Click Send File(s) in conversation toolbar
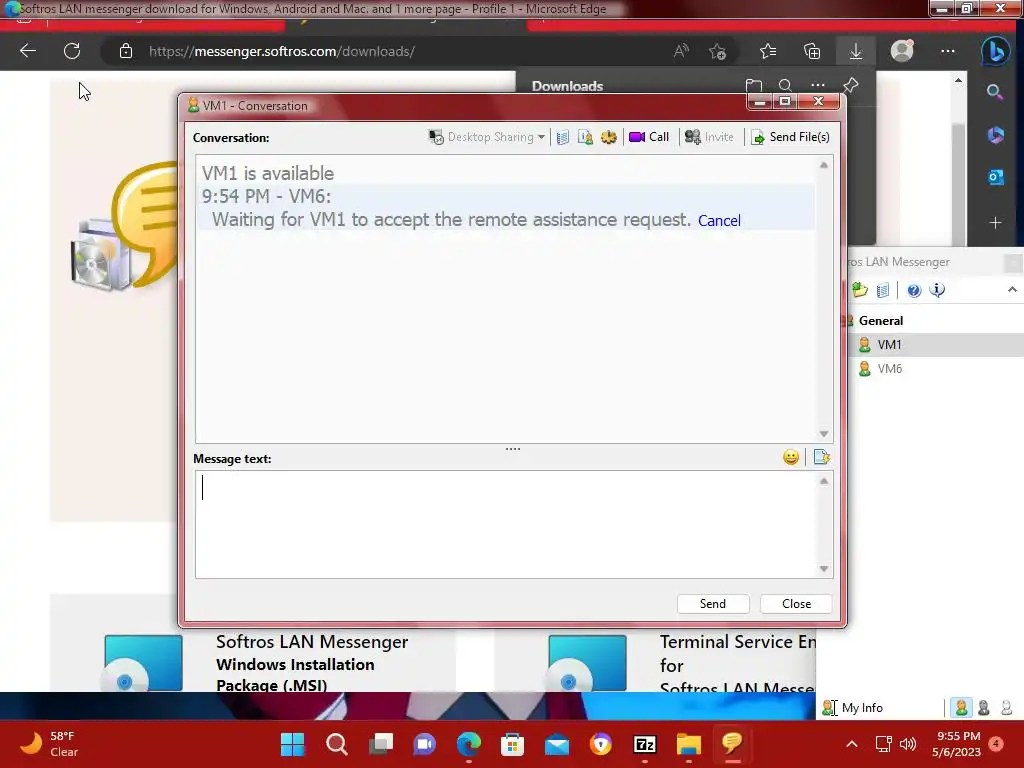Image resolution: width=1024 pixels, height=768 pixels. [790, 137]
